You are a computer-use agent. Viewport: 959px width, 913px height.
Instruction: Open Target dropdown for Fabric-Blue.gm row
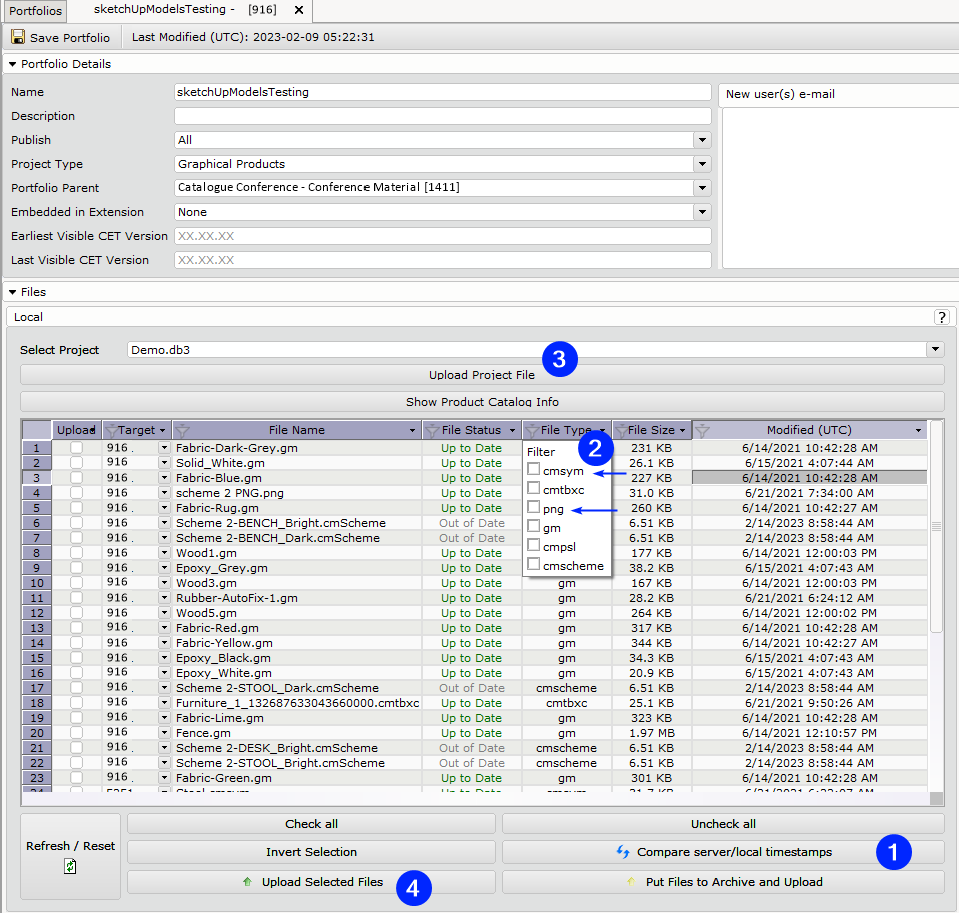(x=164, y=478)
